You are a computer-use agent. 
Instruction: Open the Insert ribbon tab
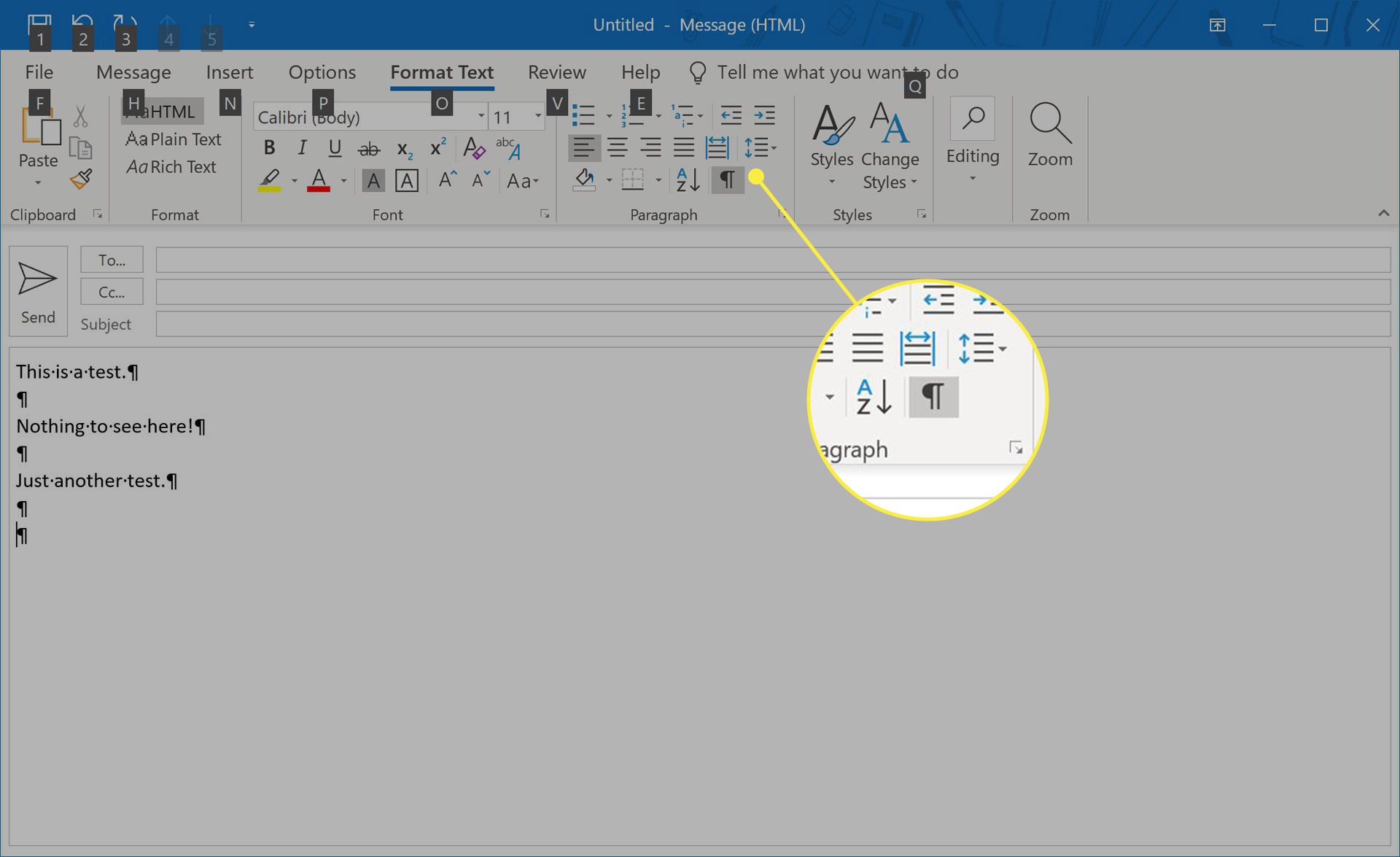click(228, 71)
